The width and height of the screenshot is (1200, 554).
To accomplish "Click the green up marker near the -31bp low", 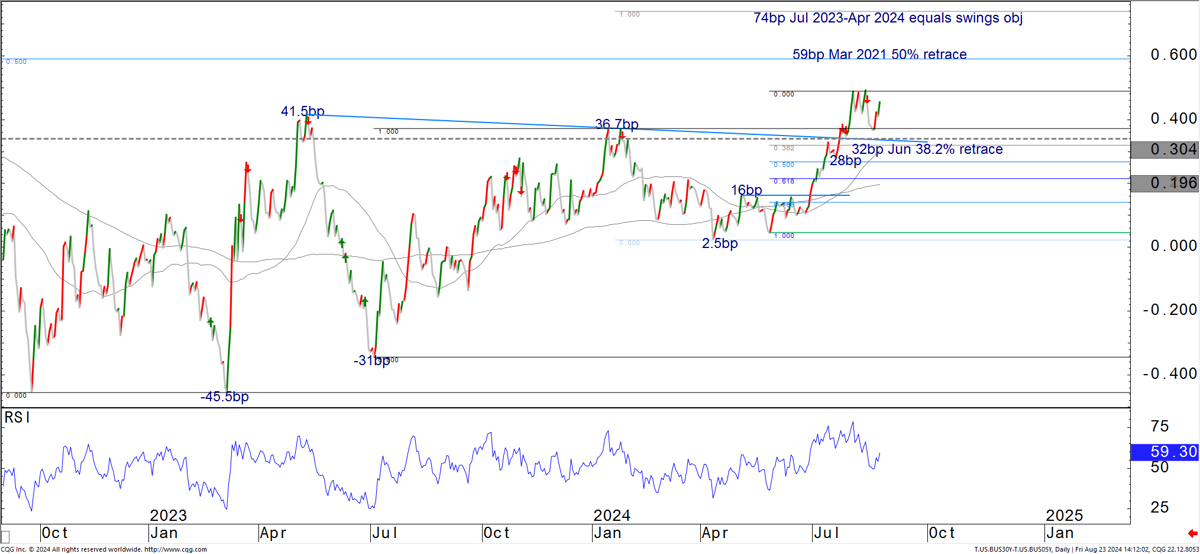I will coord(364,301).
